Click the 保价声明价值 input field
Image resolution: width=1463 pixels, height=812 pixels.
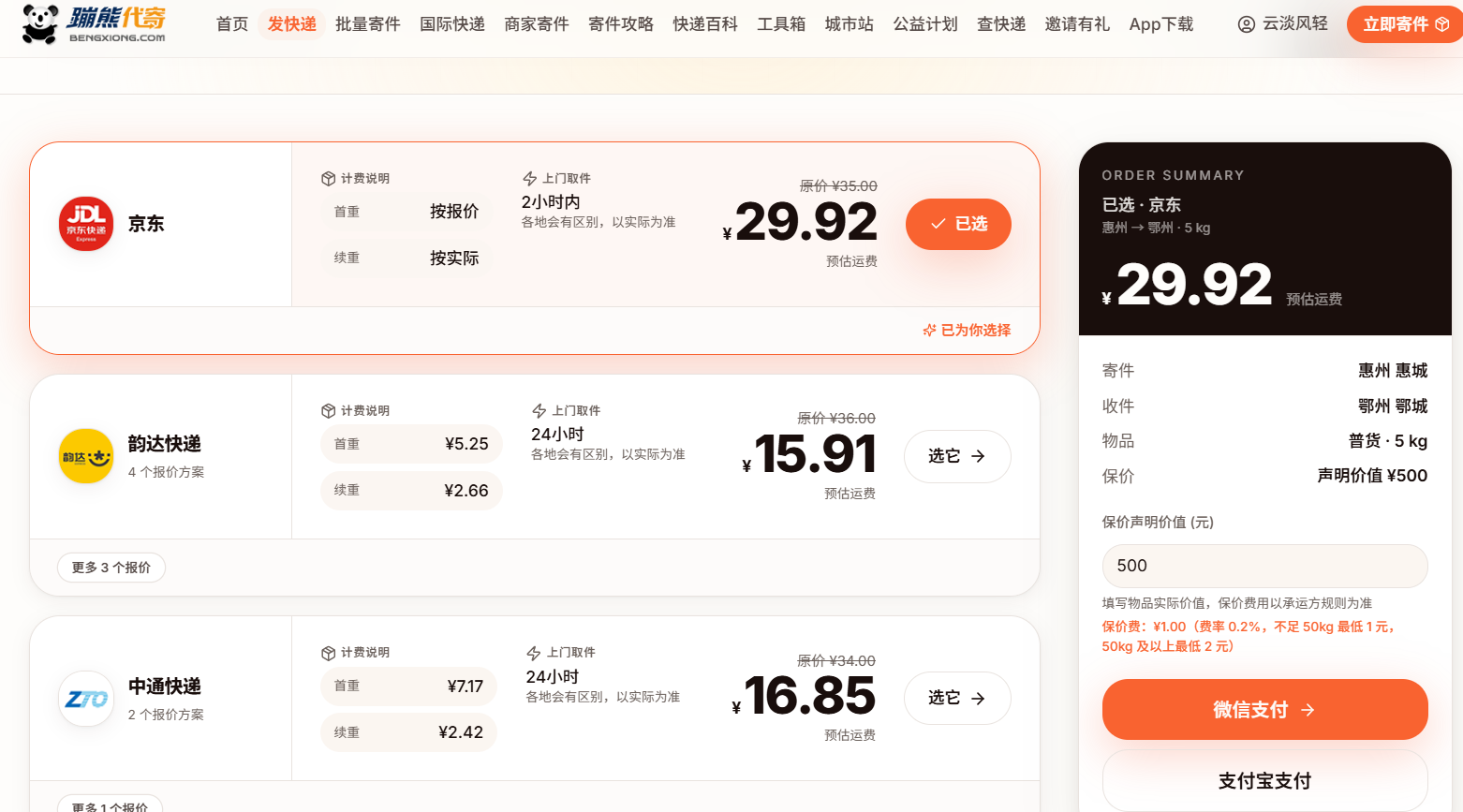(x=1264, y=566)
